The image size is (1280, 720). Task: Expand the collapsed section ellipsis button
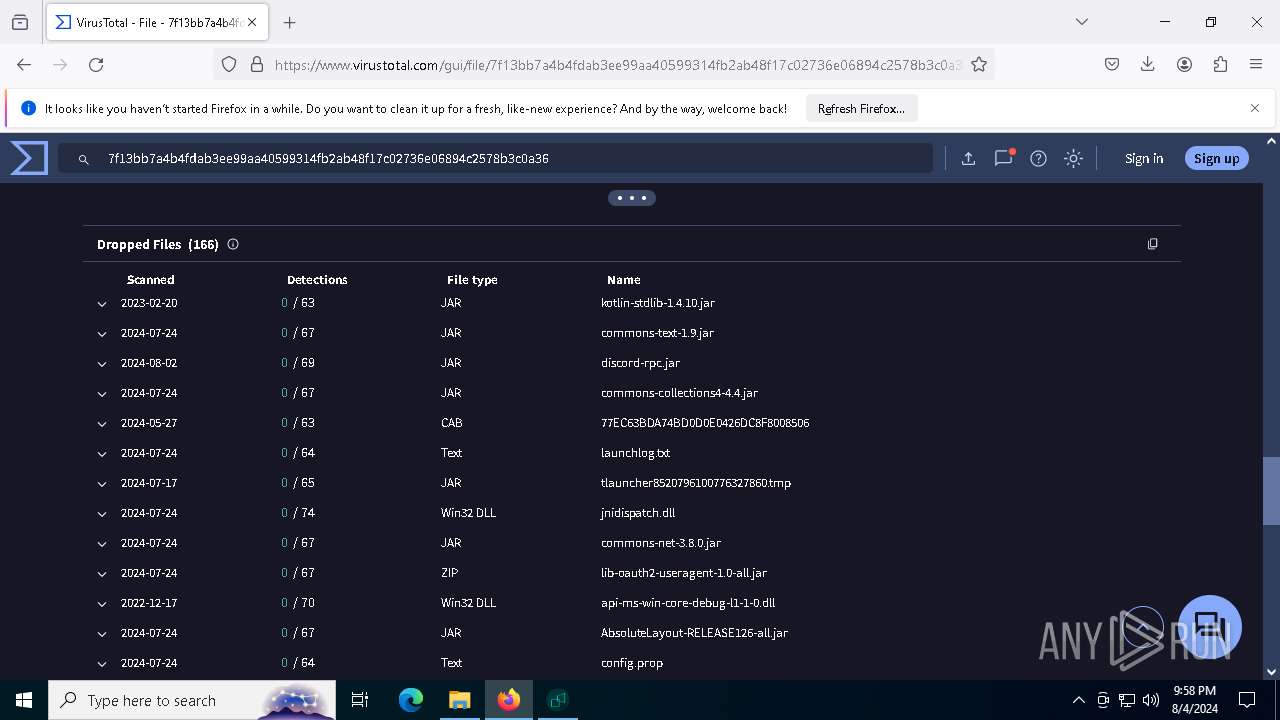coord(632,198)
